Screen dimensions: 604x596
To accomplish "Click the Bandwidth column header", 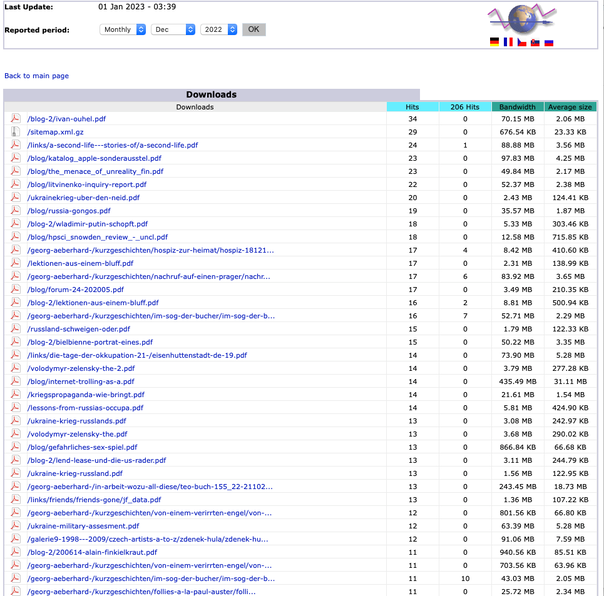I will coord(517,107).
